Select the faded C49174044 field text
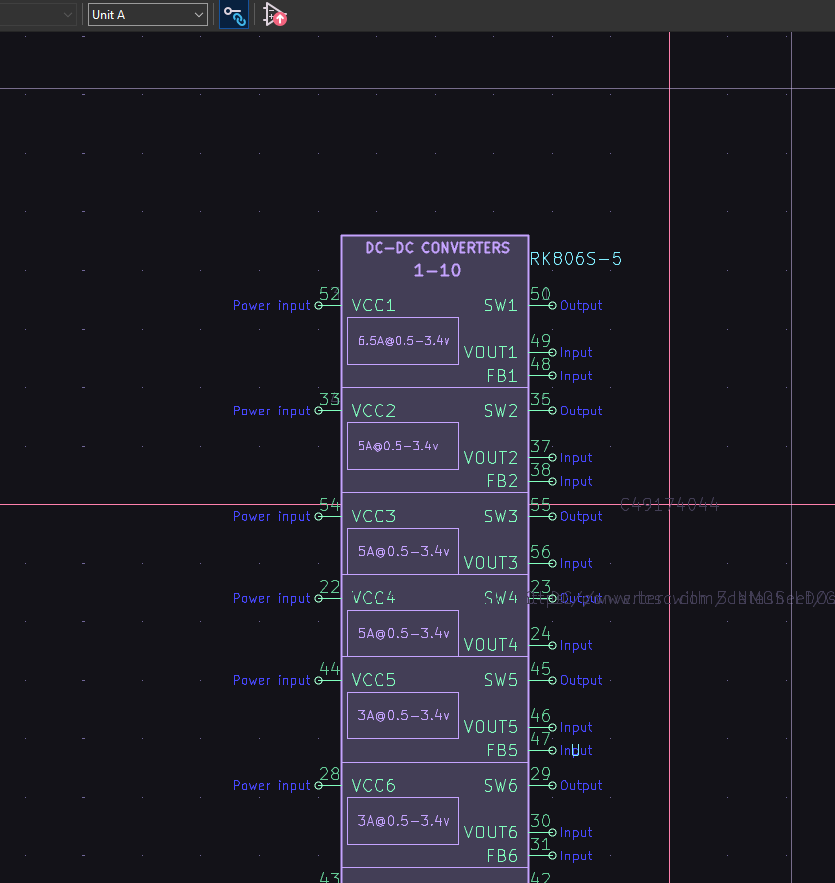Screen dimensions: 835x883 tap(669, 505)
